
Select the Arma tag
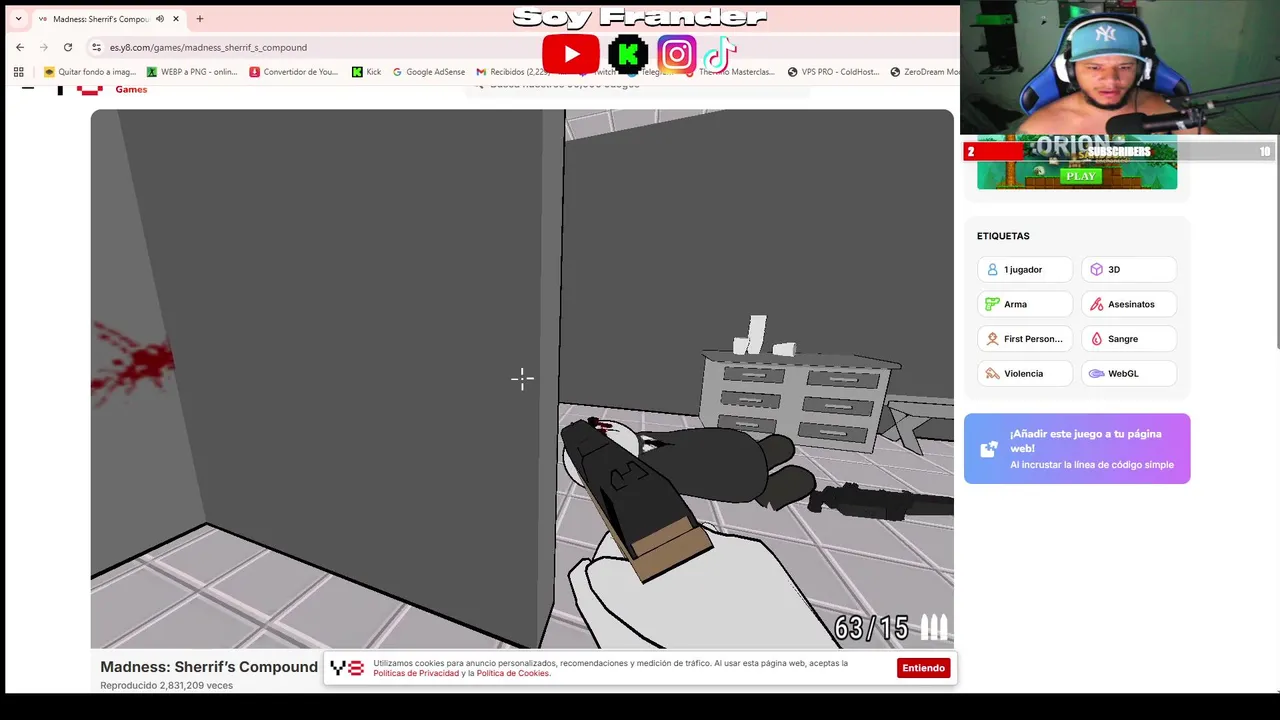(x=1025, y=304)
